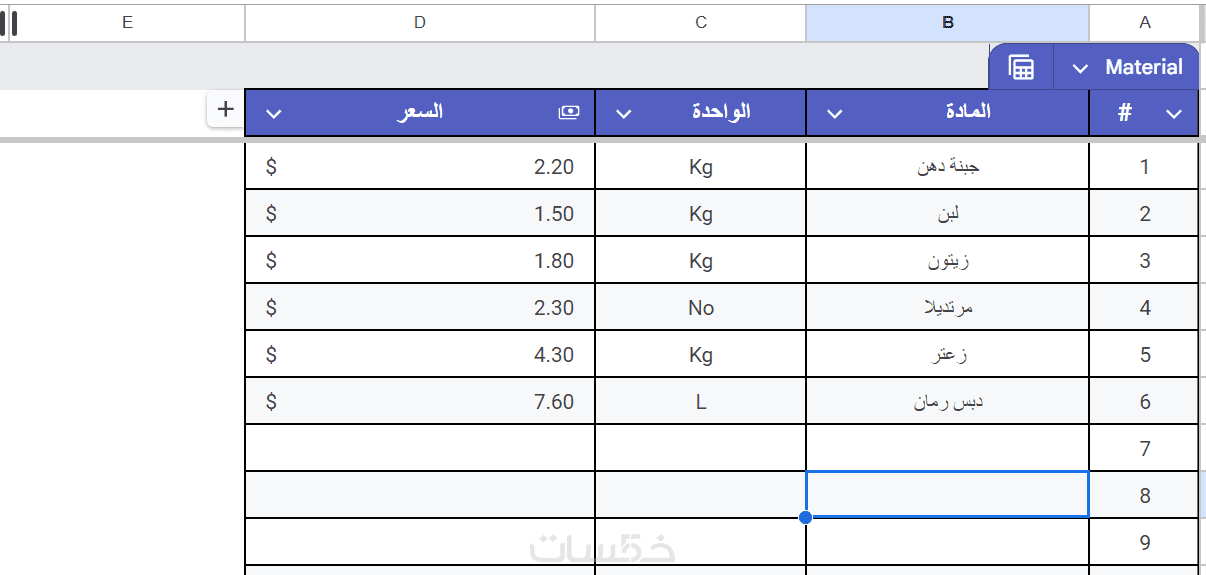Expand the الواحدة column dropdown arrow
This screenshot has height=575, width=1206.
click(x=623, y=114)
